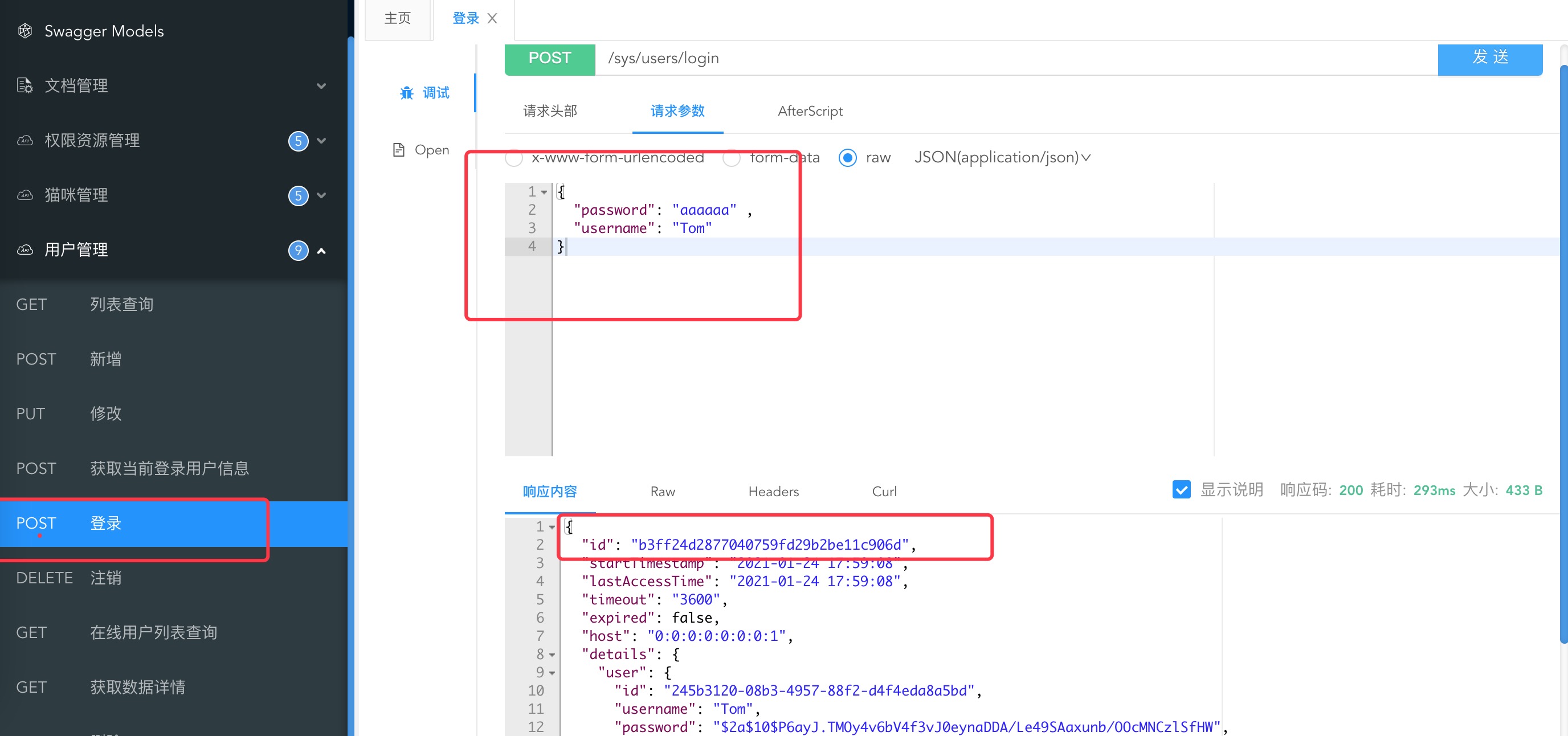This screenshot has width=1568, height=736.
Task: Click the 发送 send button
Action: pyautogui.click(x=1489, y=59)
